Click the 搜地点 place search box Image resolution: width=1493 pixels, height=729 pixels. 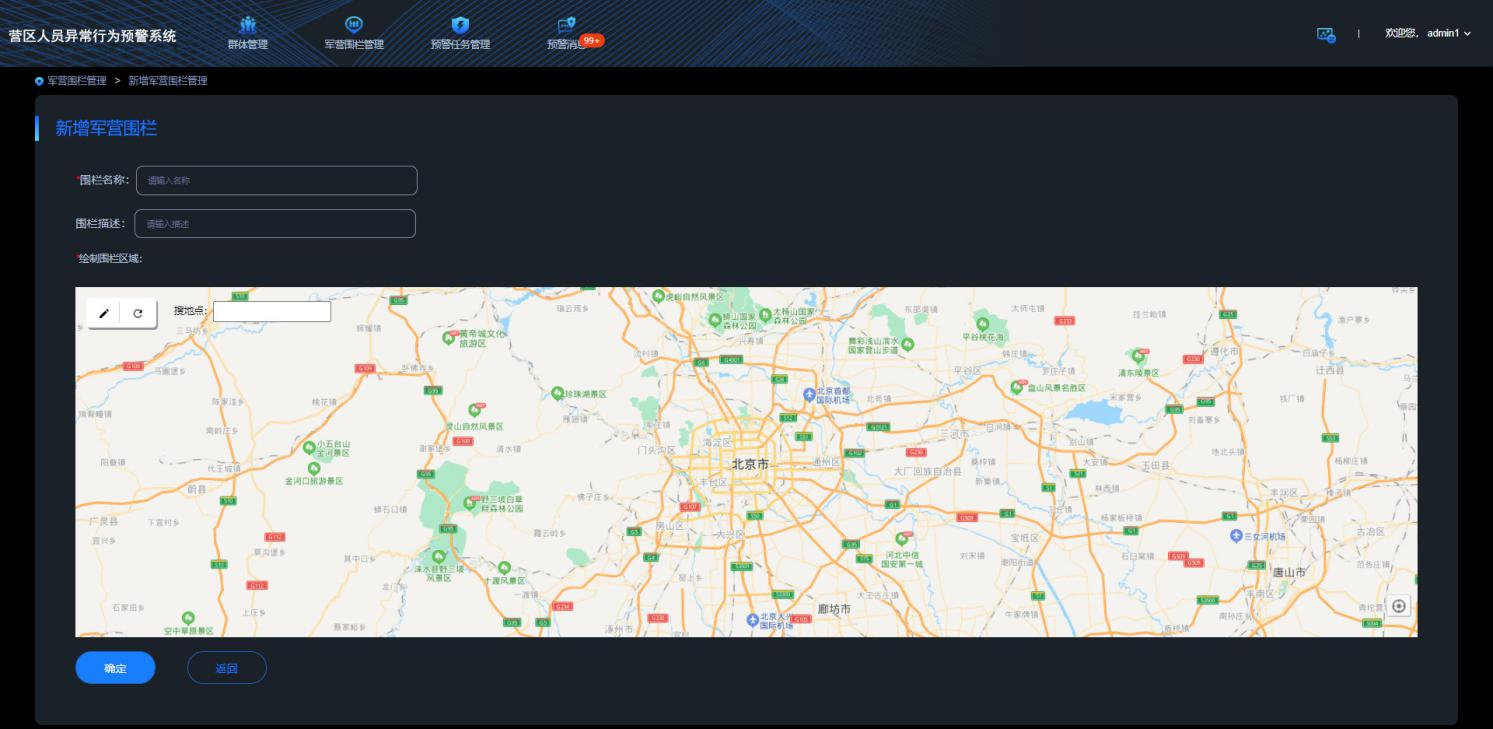click(272, 312)
